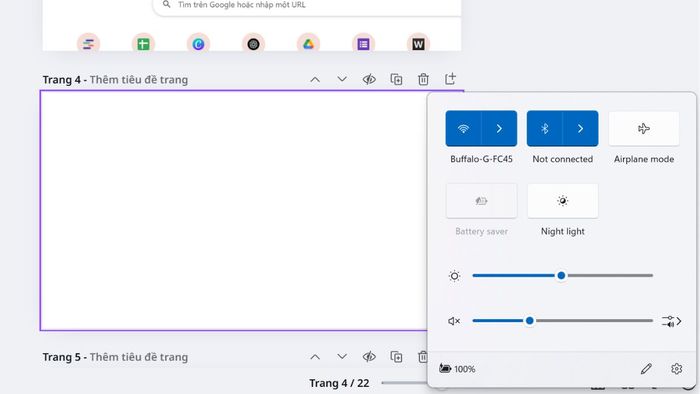The image size is (700, 394).
Task: Open the black circular shortcut
Action: pos(253,44)
